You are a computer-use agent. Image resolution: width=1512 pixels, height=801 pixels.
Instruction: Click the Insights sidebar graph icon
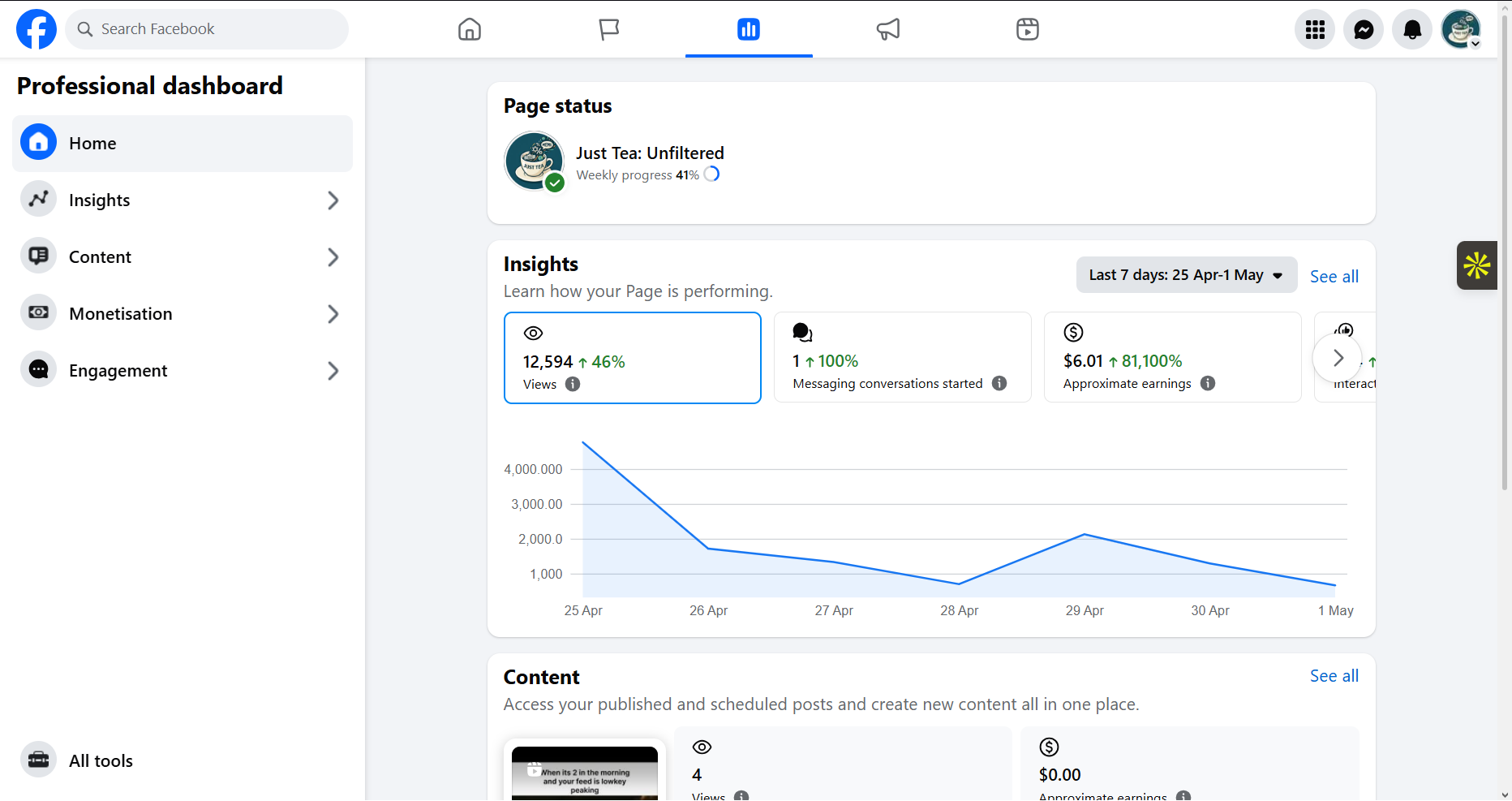point(38,199)
